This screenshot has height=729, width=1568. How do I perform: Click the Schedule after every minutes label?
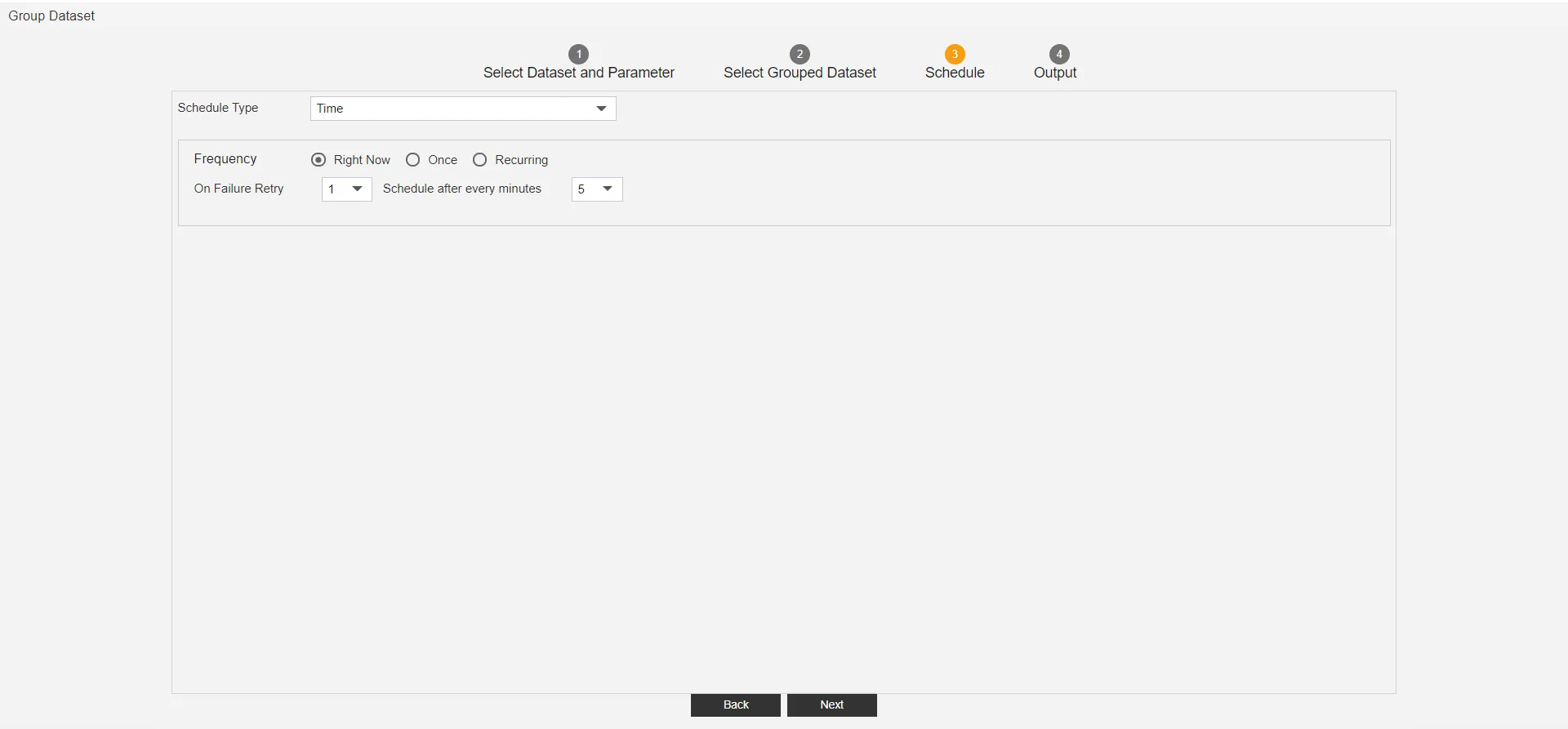click(462, 189)
